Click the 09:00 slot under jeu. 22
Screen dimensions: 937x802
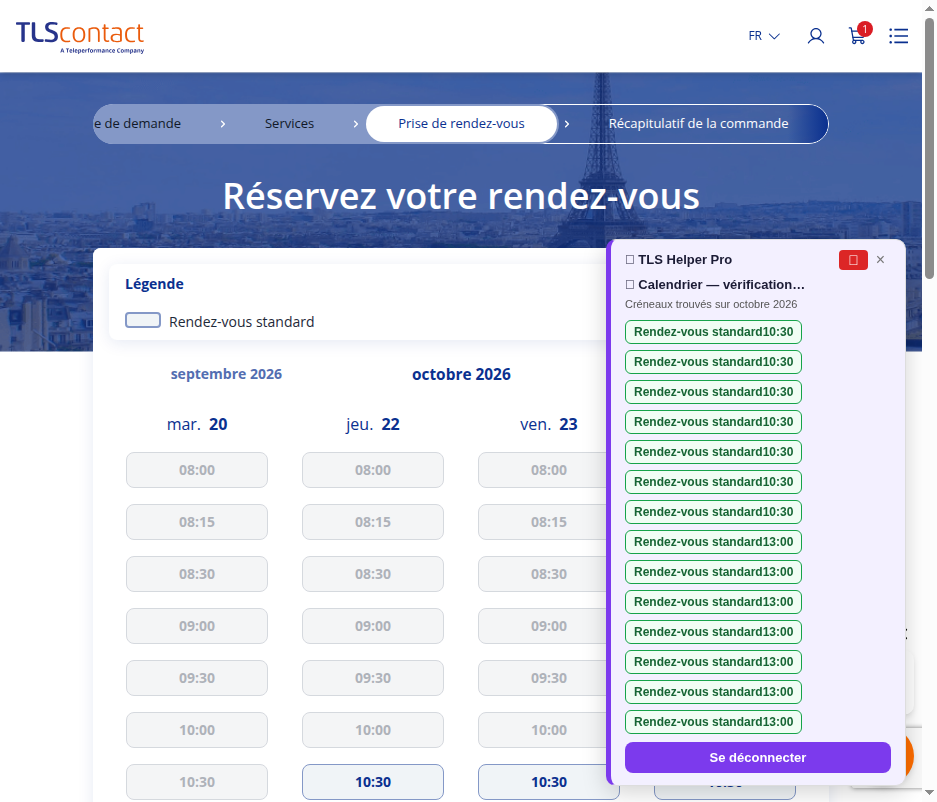click(373, 626)
